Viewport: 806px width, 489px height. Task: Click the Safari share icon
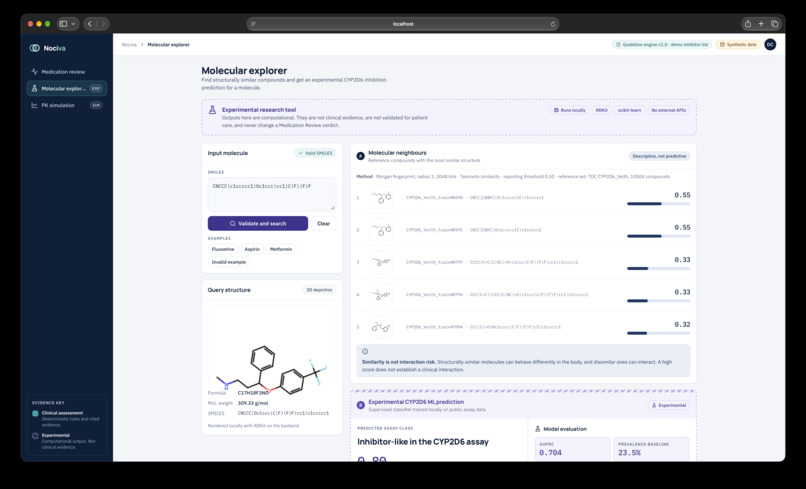(x=748, y=24)
